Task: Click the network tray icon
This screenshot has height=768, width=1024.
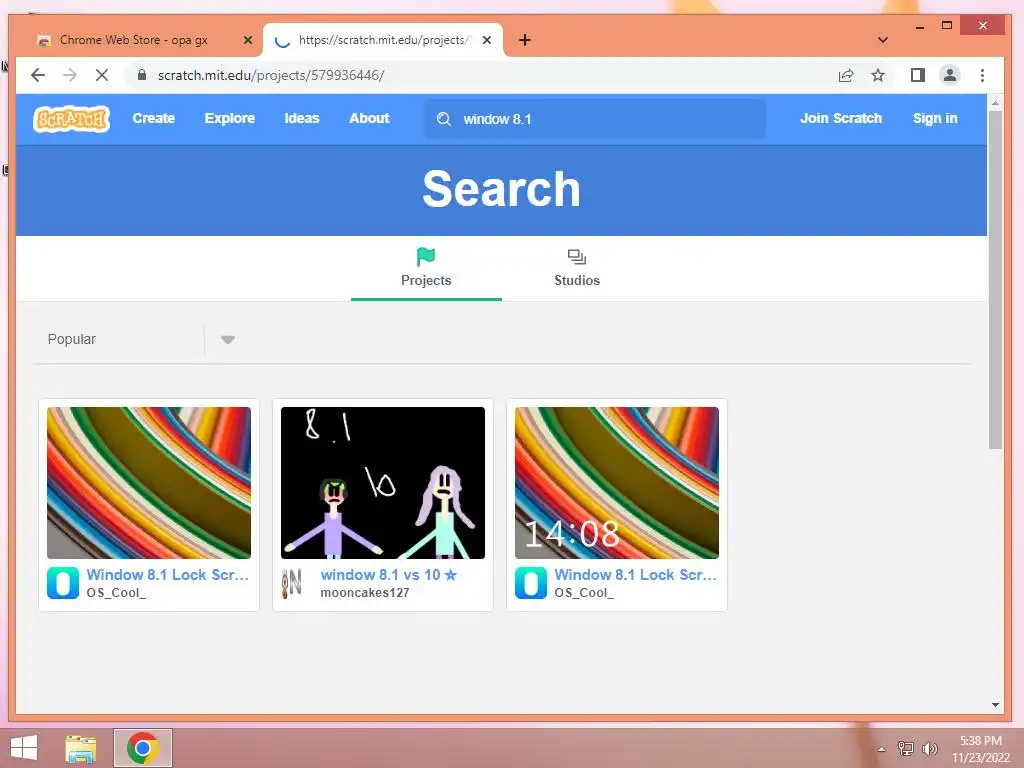Action: (905, 748)
